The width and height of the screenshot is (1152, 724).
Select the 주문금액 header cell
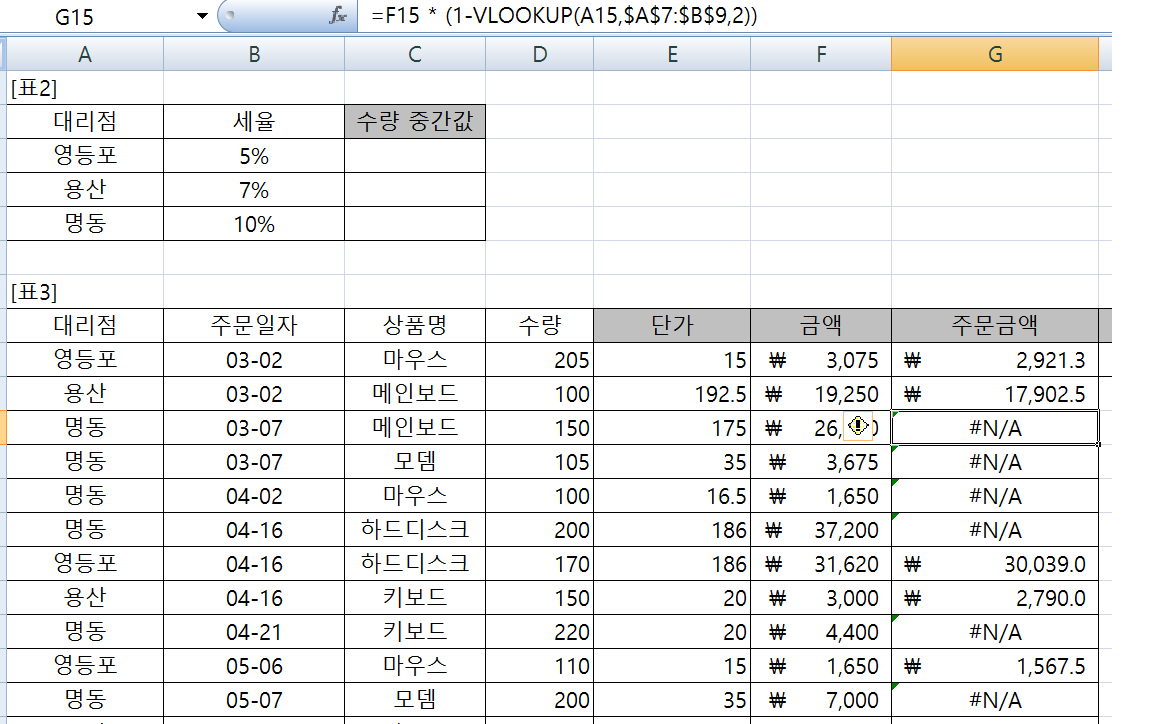click(x=994, y=325)
